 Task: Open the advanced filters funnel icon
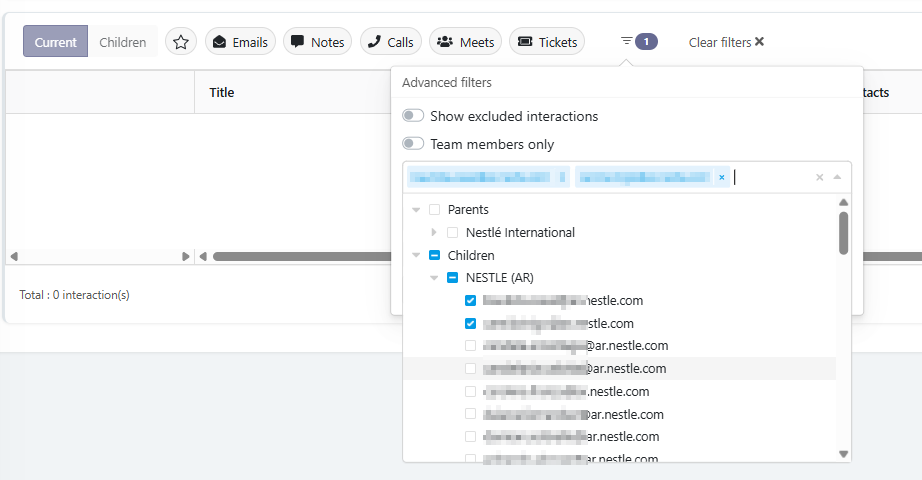[x=627, y=41]
